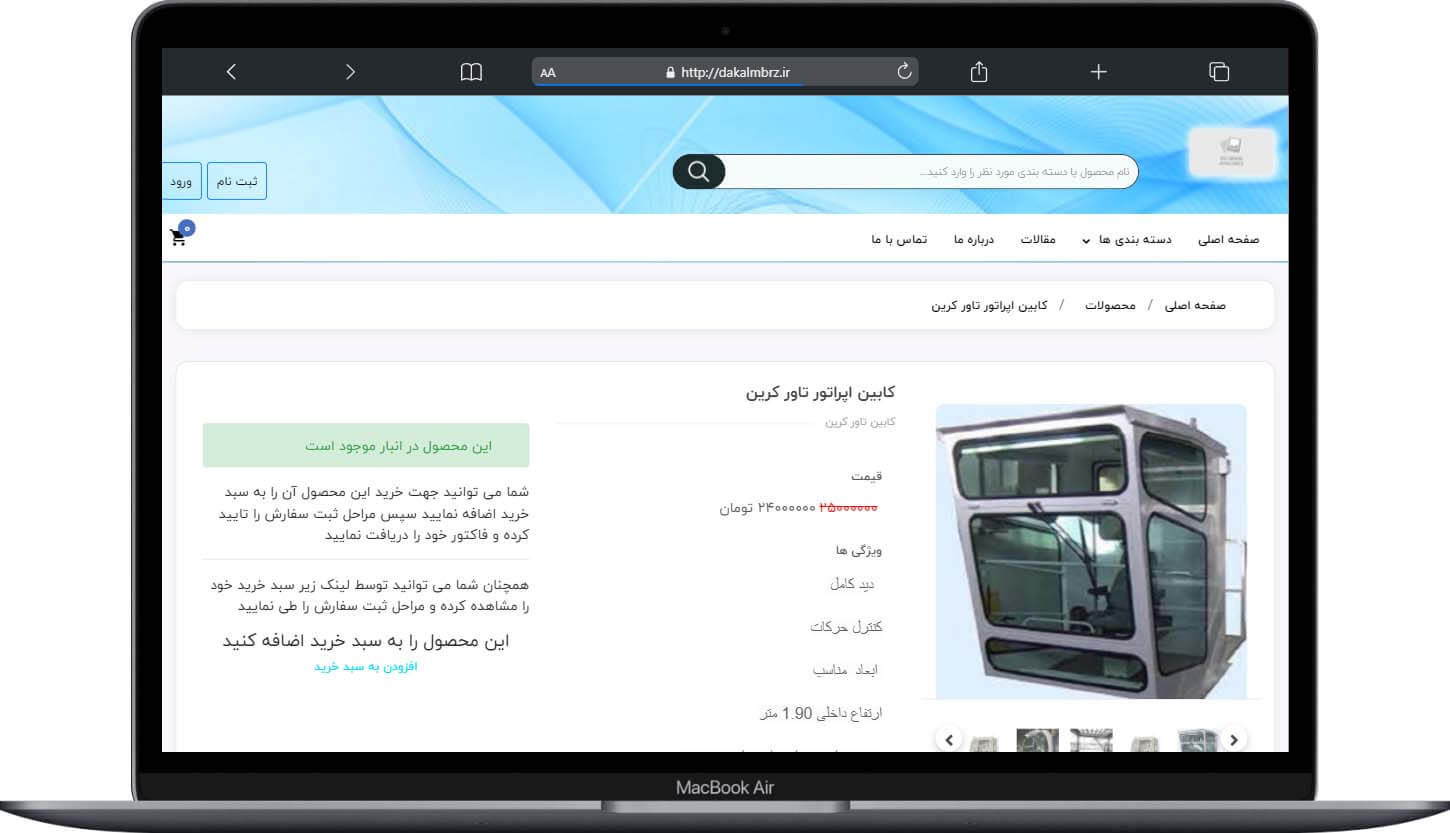Viewport: 1450px width, 833px height.
Task: Open a new tab with plus icon
Action: pos(1098,72)
